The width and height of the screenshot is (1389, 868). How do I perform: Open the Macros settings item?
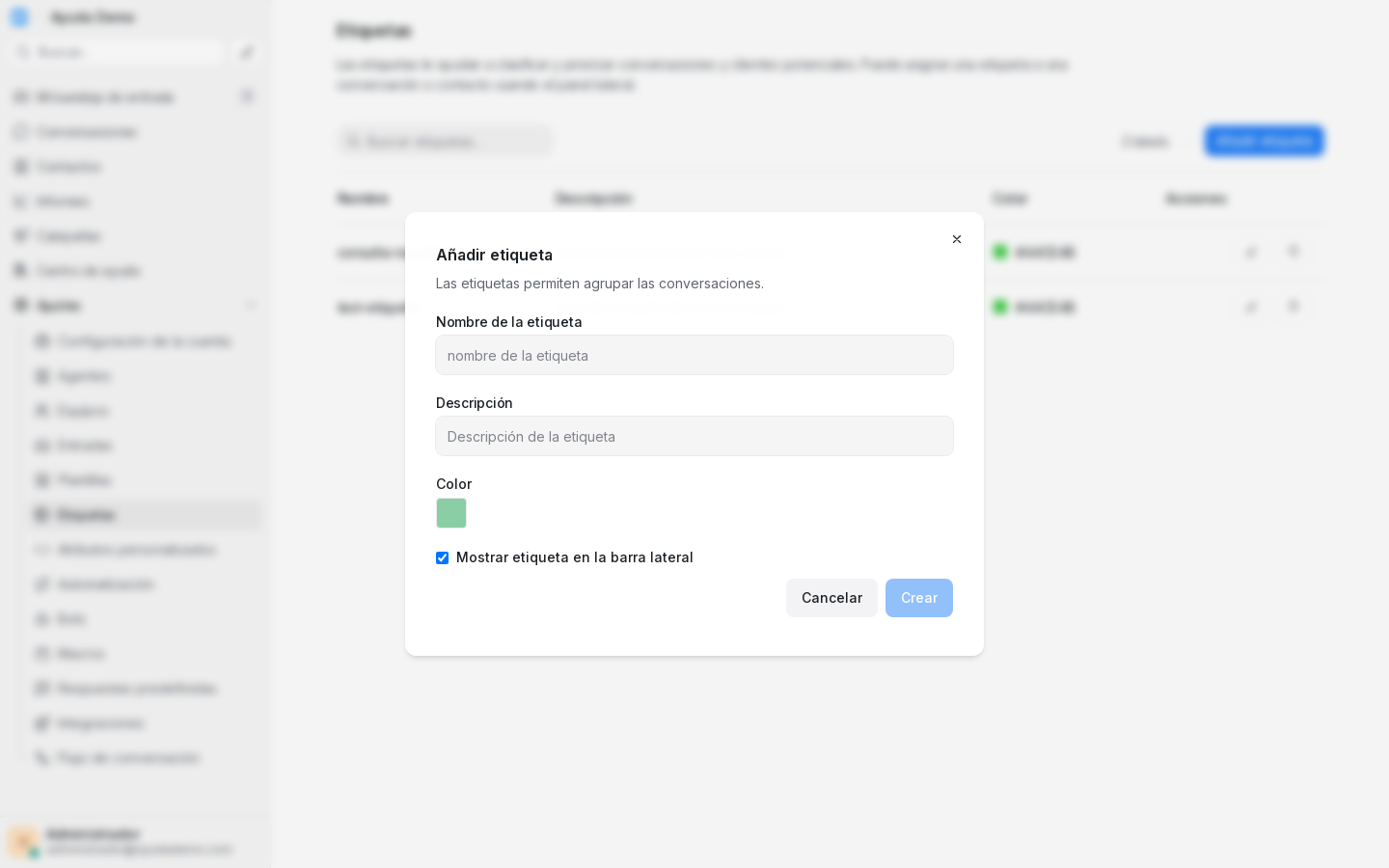click(x=145, y=654)
